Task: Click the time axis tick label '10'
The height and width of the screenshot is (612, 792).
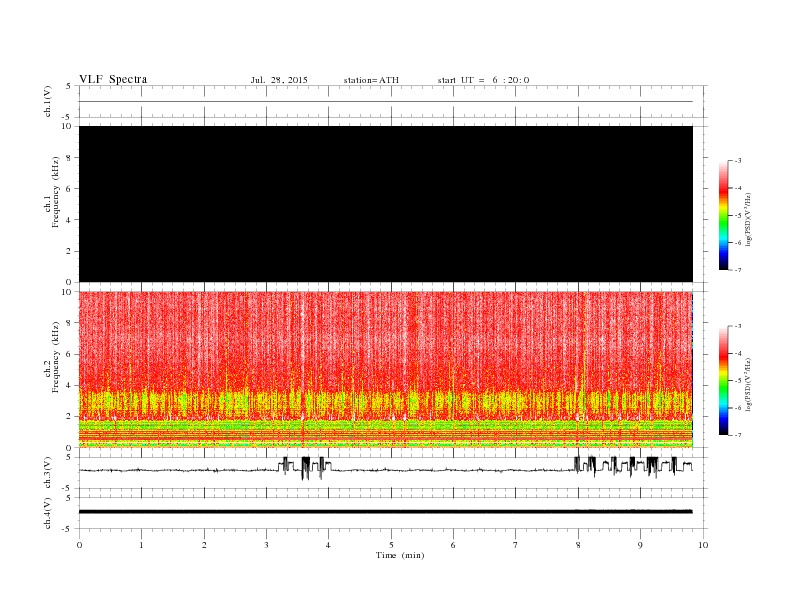Action: tap(703, 545)
